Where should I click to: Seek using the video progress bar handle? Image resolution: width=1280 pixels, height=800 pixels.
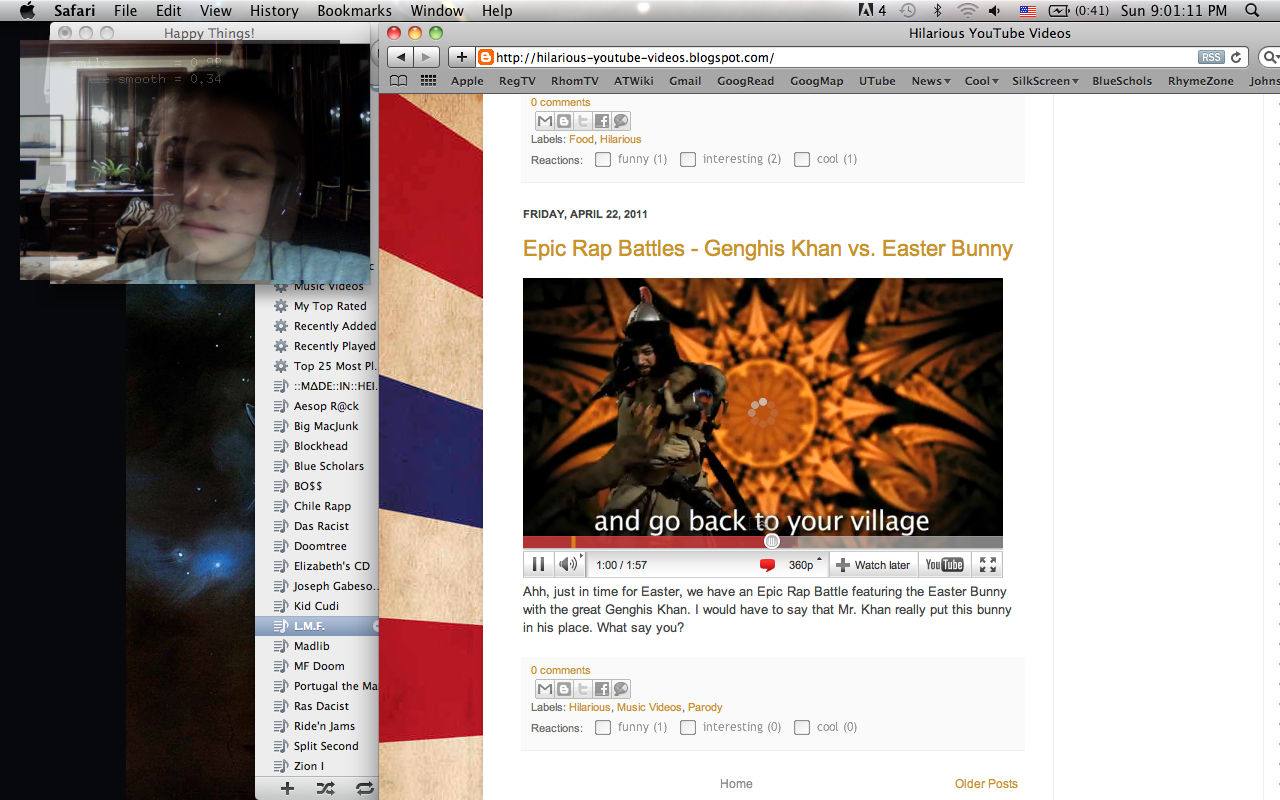(x=772, y=541)
